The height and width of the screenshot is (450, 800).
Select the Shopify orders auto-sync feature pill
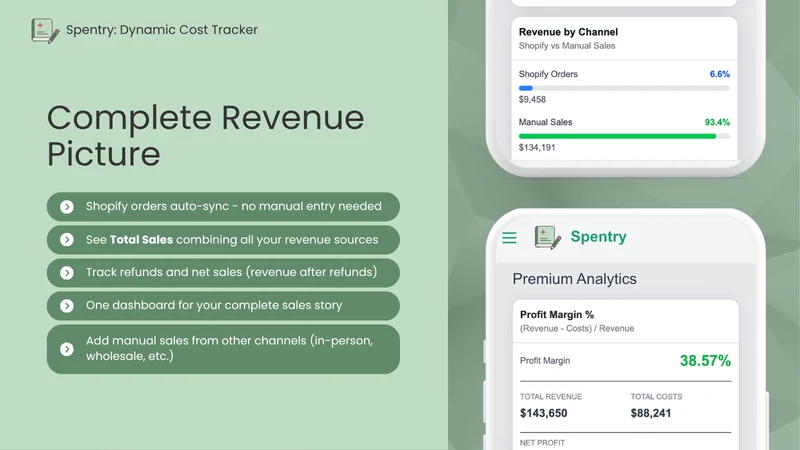[x=223, y=207]
